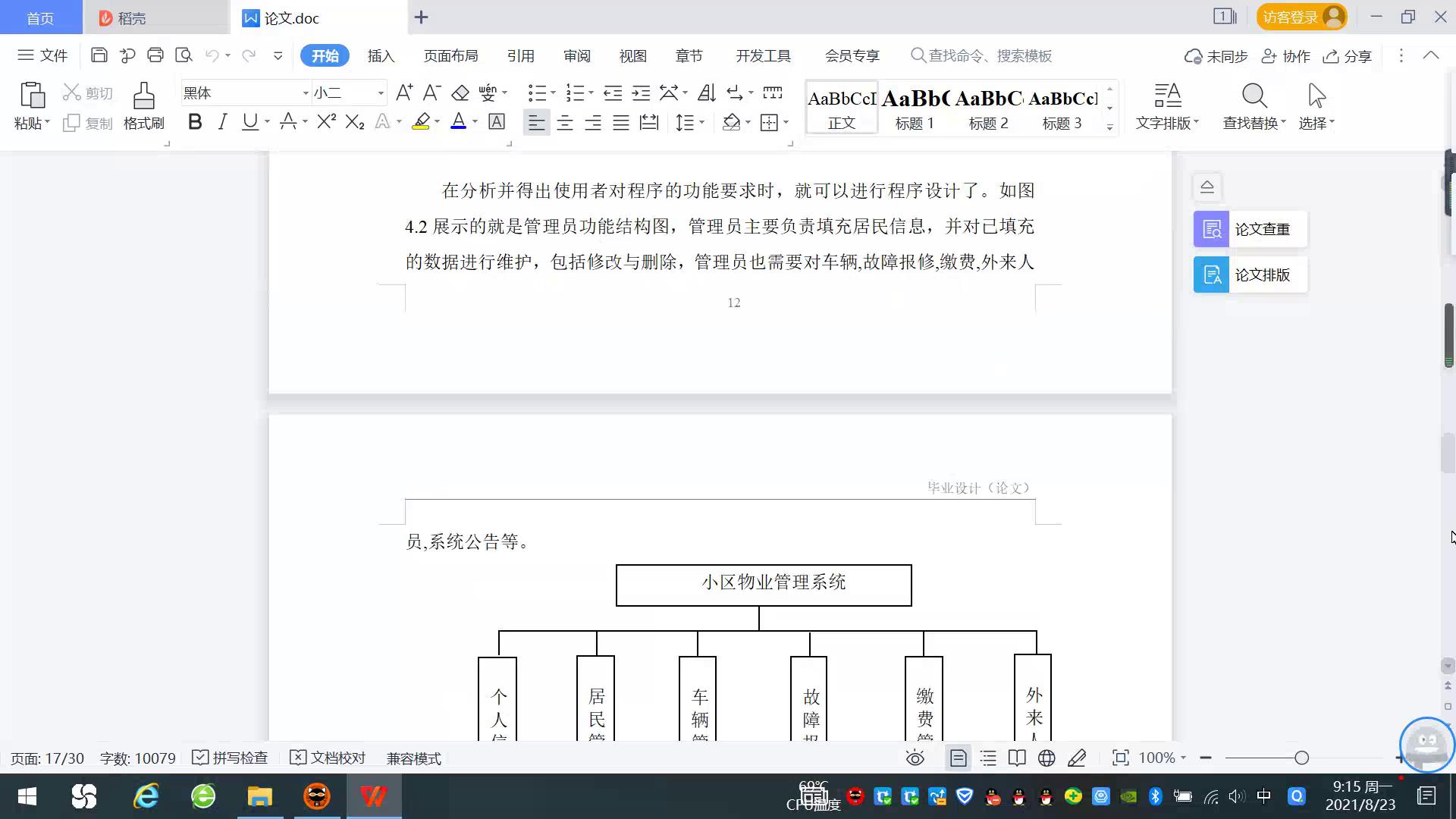Click the center alignment icon

pyautogui.click(x=564, y=123)
